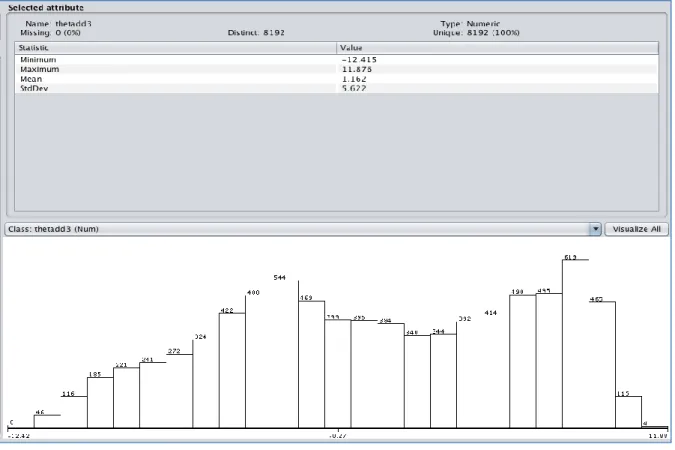Click the Statistic column header
This screenshot has width=675, height=450.
point(175,48)
